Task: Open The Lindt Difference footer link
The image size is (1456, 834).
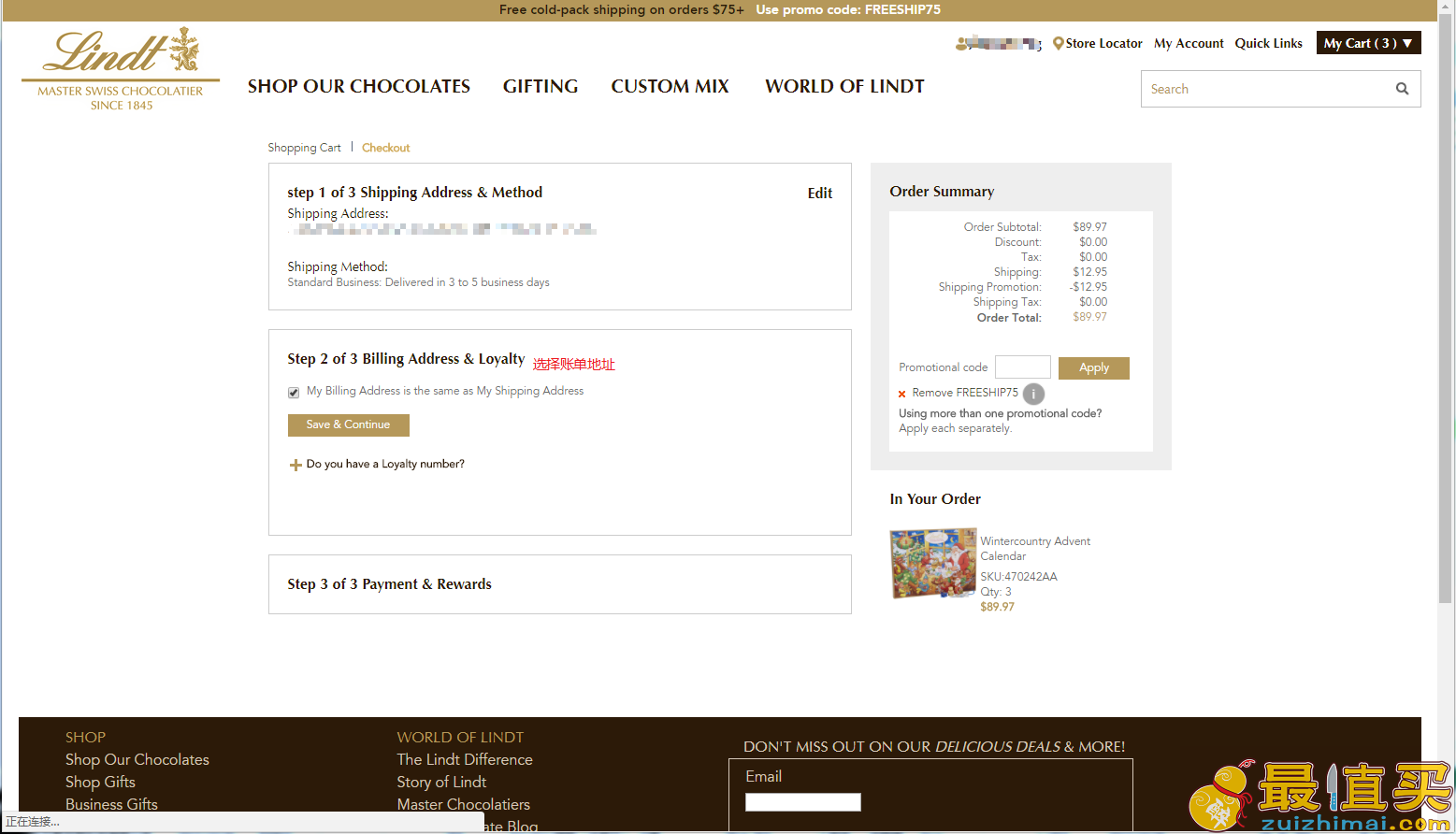Action: [x=465, y=759]
